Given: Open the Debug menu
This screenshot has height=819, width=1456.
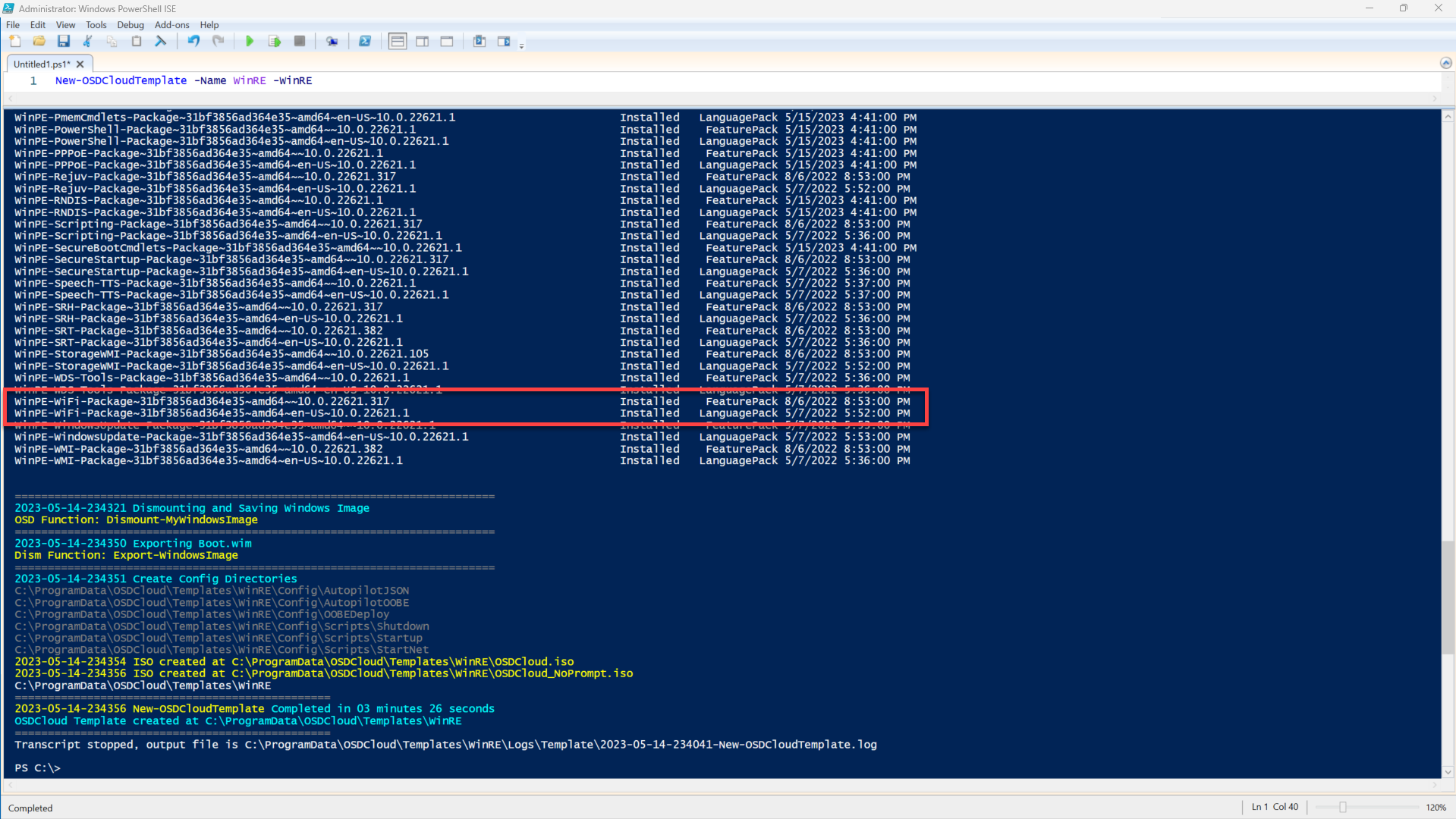Looking at the screenshot, I should click(x=131, y=25).
